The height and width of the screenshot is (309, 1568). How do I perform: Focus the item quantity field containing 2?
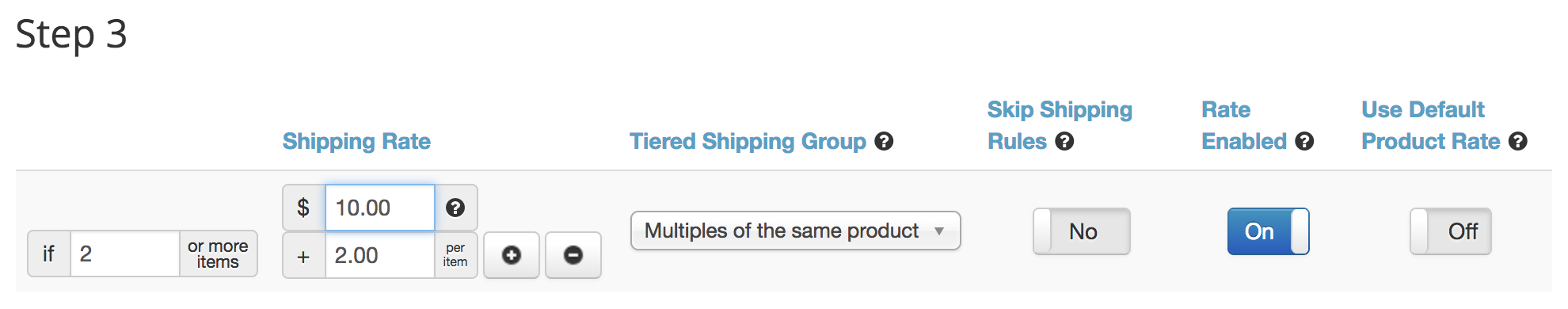(125, 254)
